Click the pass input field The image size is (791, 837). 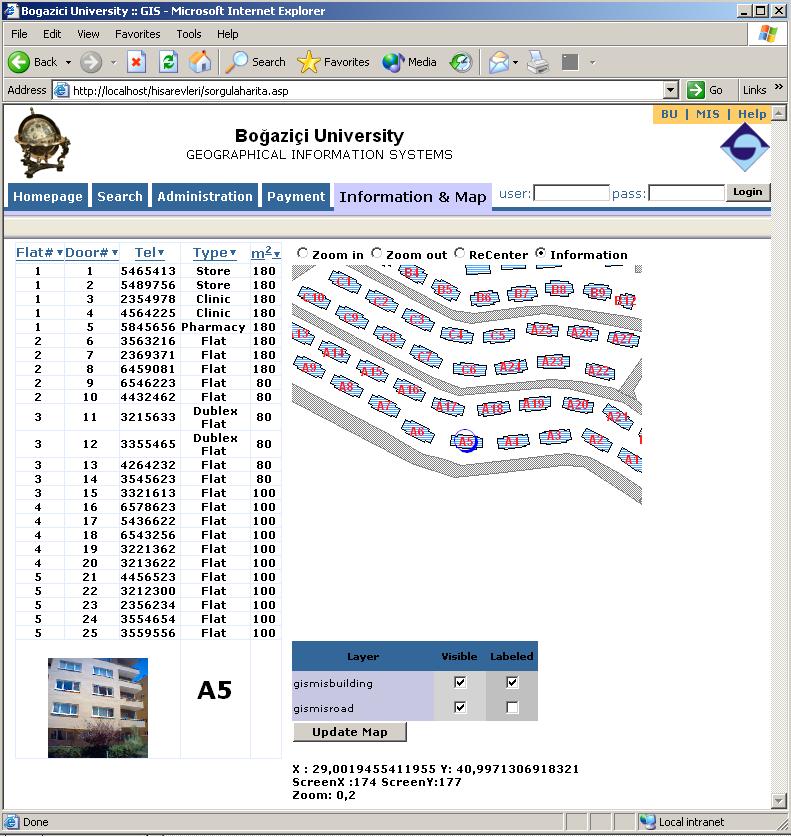(686, 193)
